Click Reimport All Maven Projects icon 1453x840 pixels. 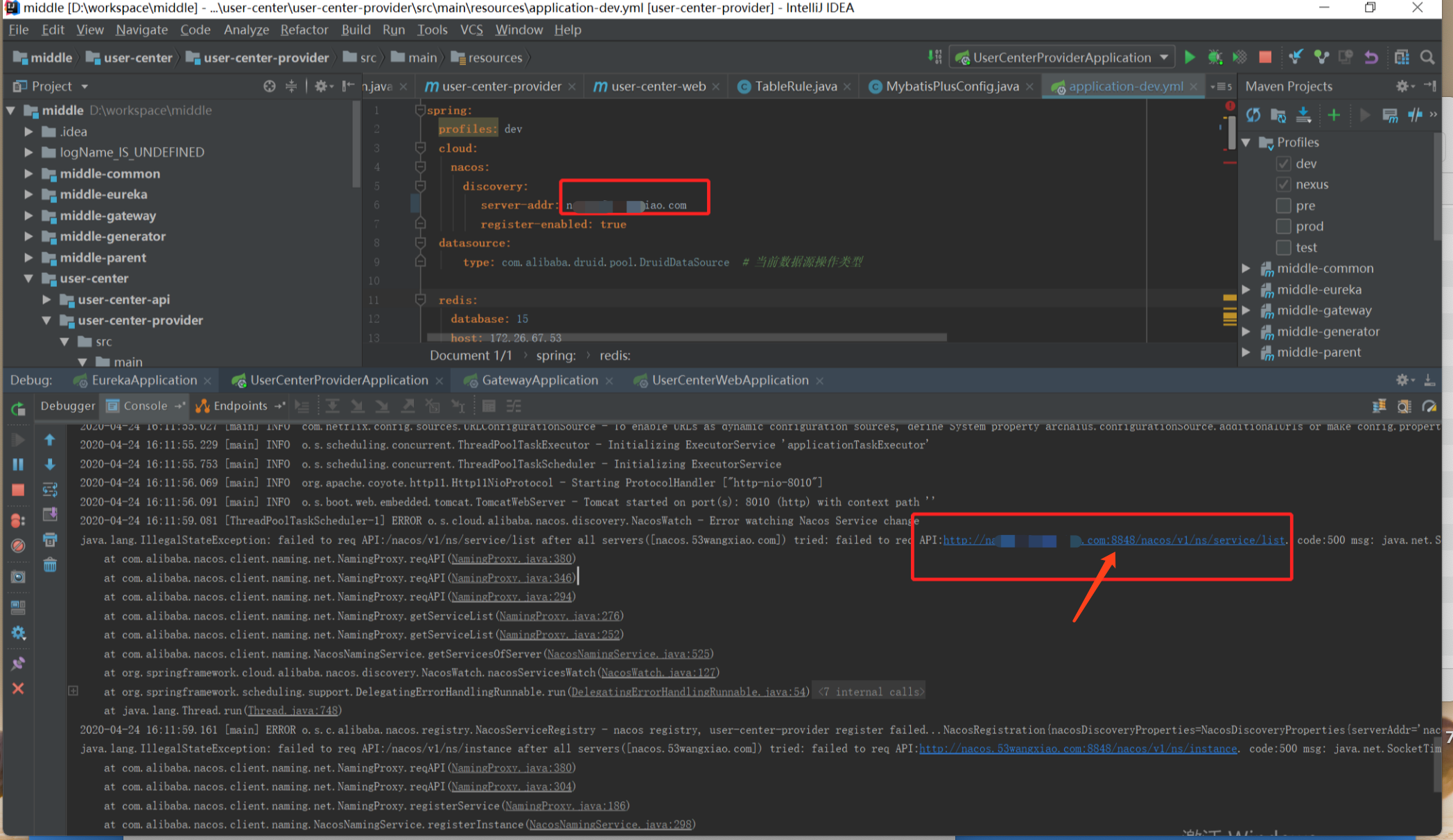pyautogui.click(x=1253, y=115)
